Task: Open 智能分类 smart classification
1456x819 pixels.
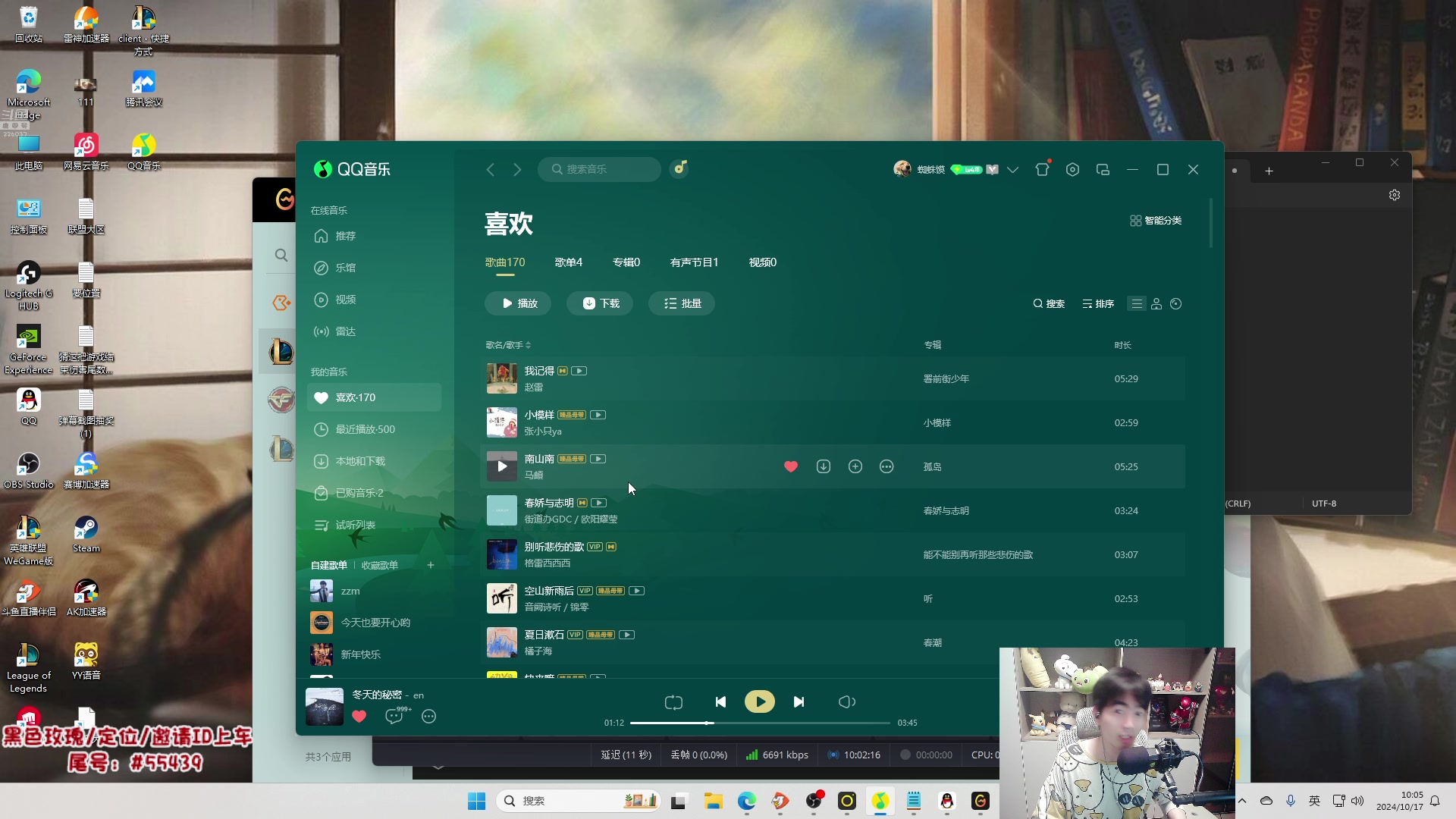Action: (x=1156, y=221)
